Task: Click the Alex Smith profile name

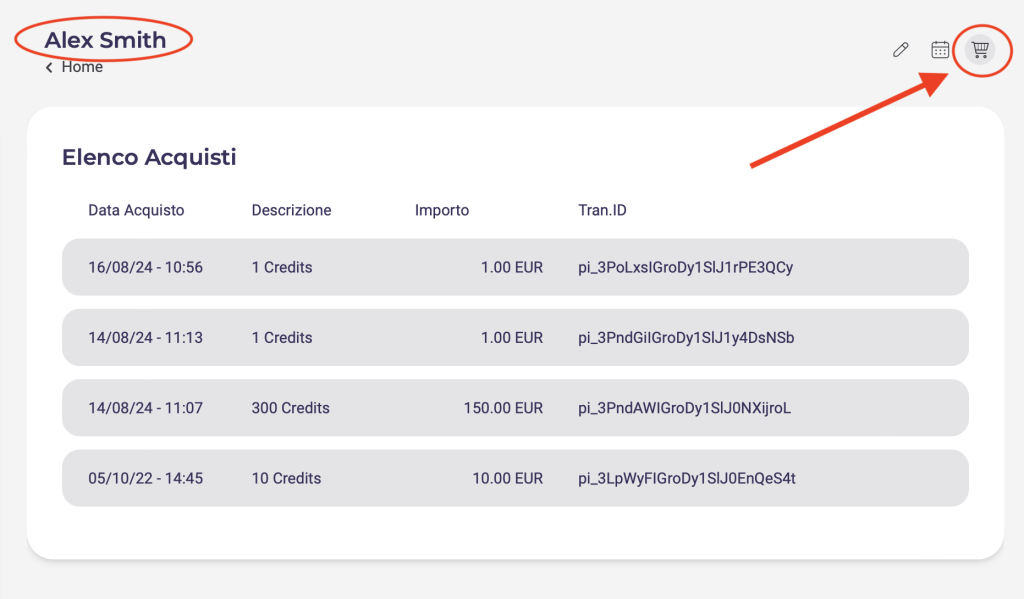Action: click(x=105, y=40)
